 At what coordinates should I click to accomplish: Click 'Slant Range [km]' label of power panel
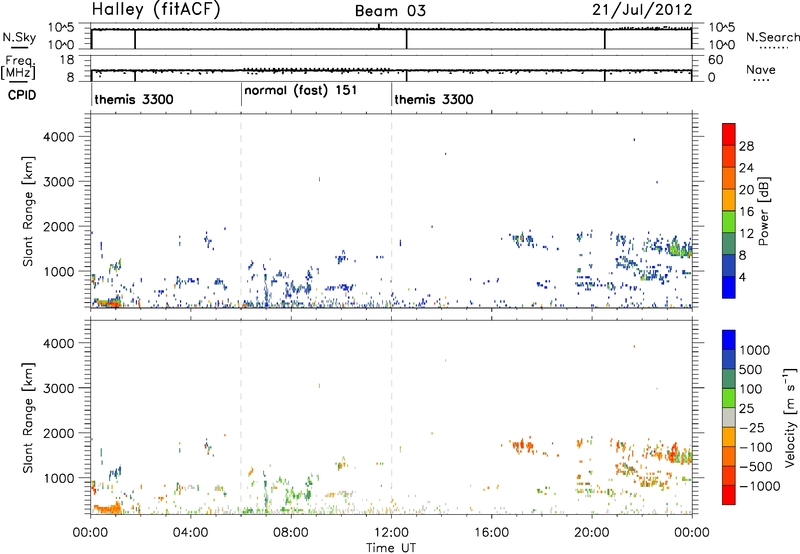(x=28, y=211)
